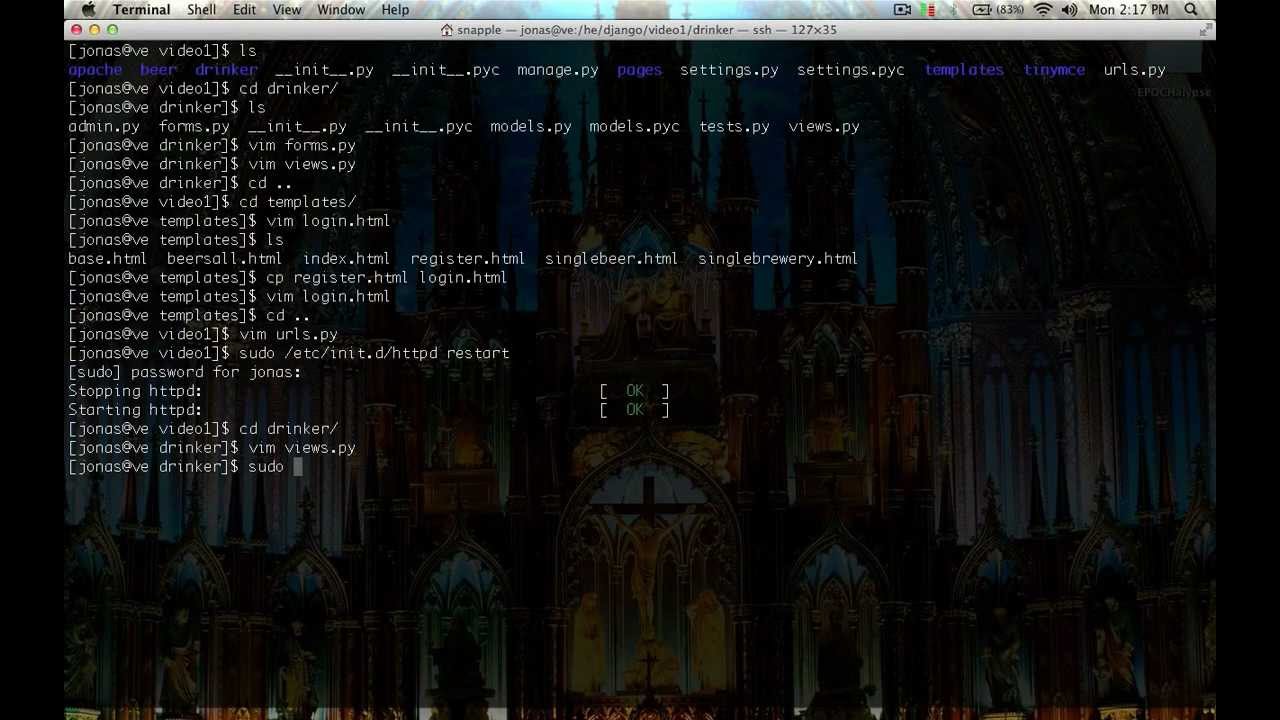Click 'base.html' in templates listing
The image size is (1280, 720).
click(x=108, y=259)
